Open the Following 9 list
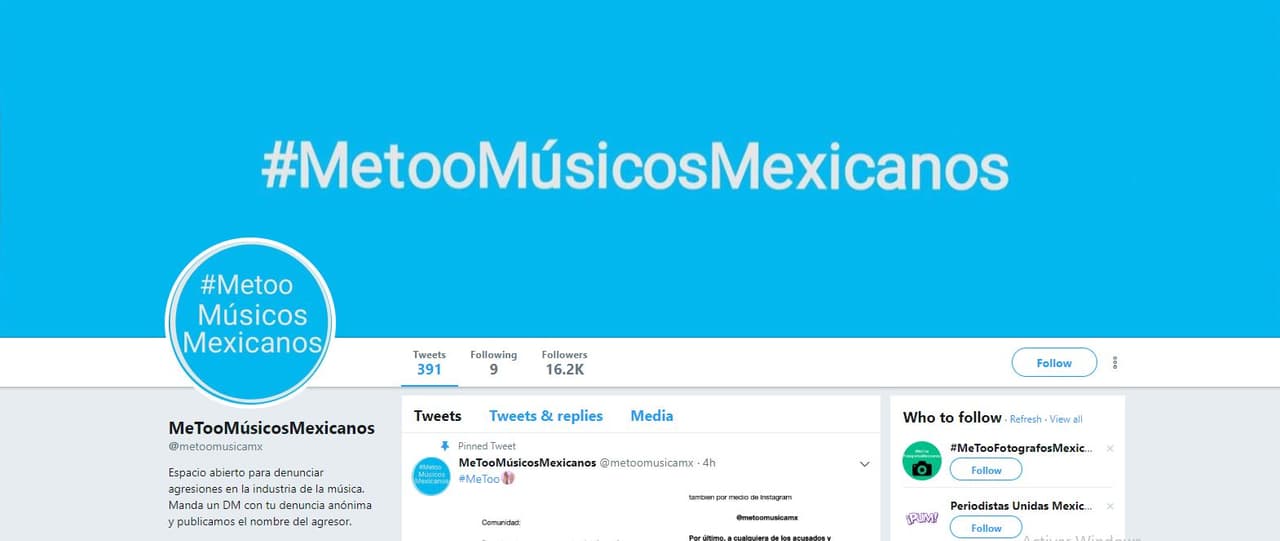The width and height of the screenshot is (1280, 541). tap(494, 363)
